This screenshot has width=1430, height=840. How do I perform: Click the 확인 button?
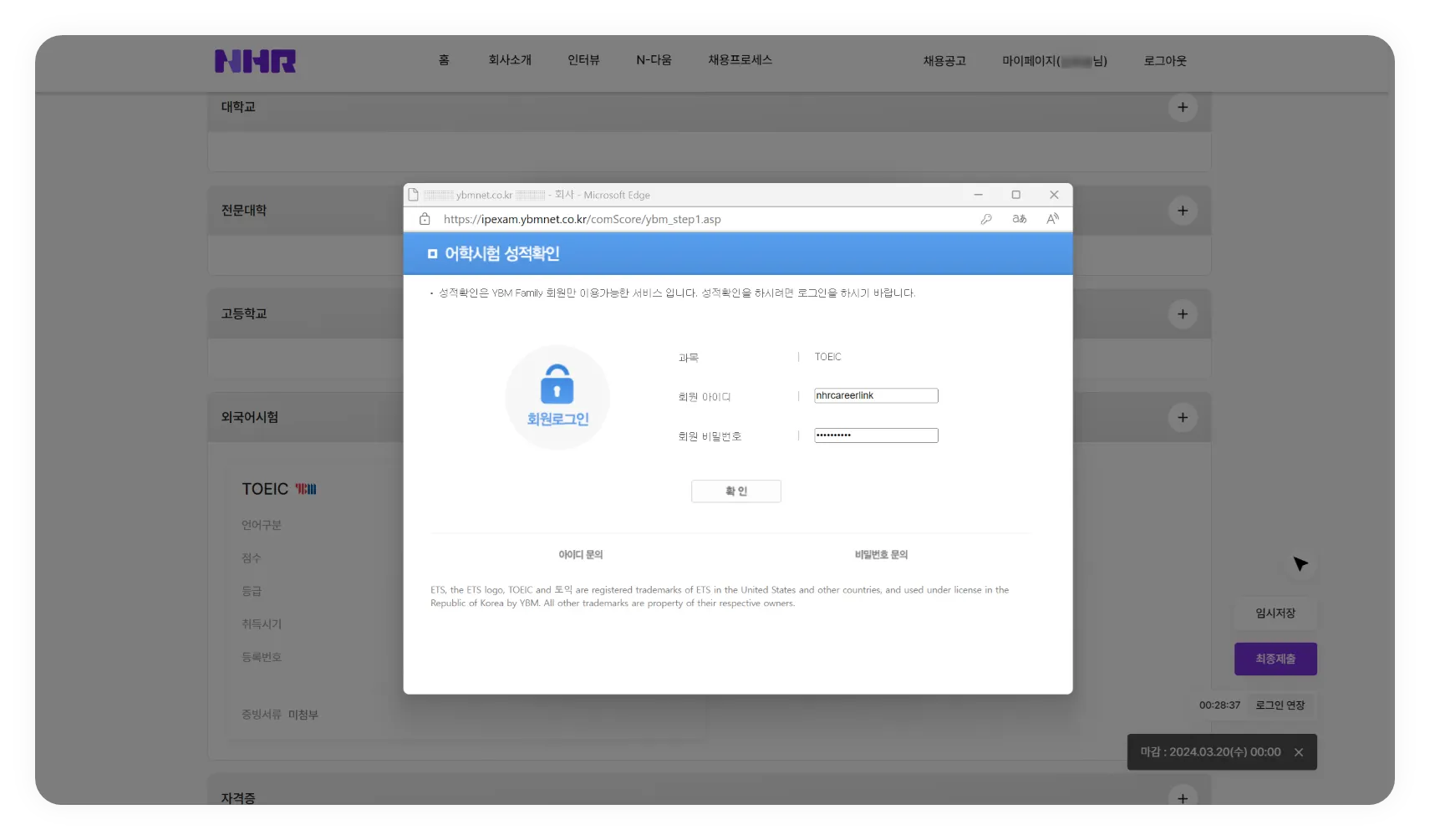click(x=736, y=491)
